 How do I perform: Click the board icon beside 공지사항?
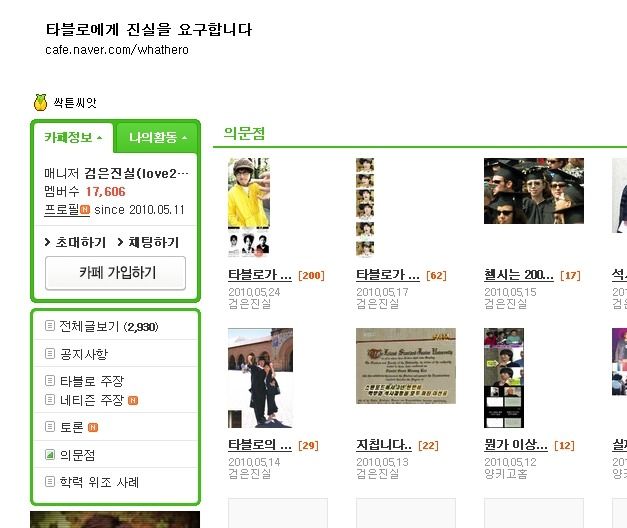coord(50,353)
